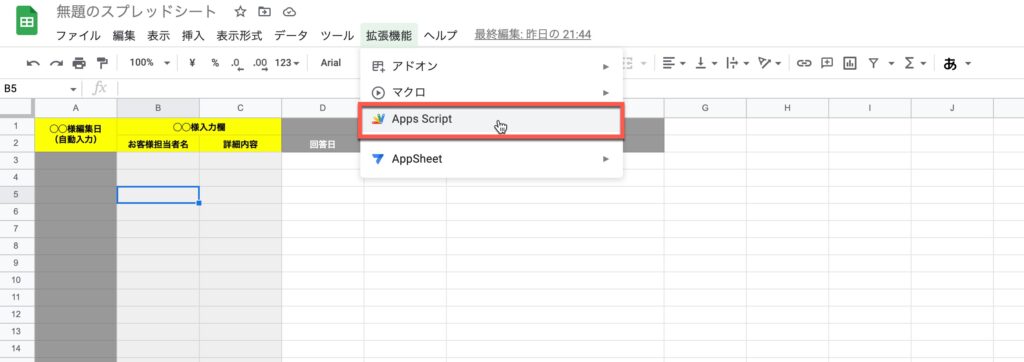Viewport: 1024px width, 362px height.
Task: Format cell as percent
Action: [215, 63]
